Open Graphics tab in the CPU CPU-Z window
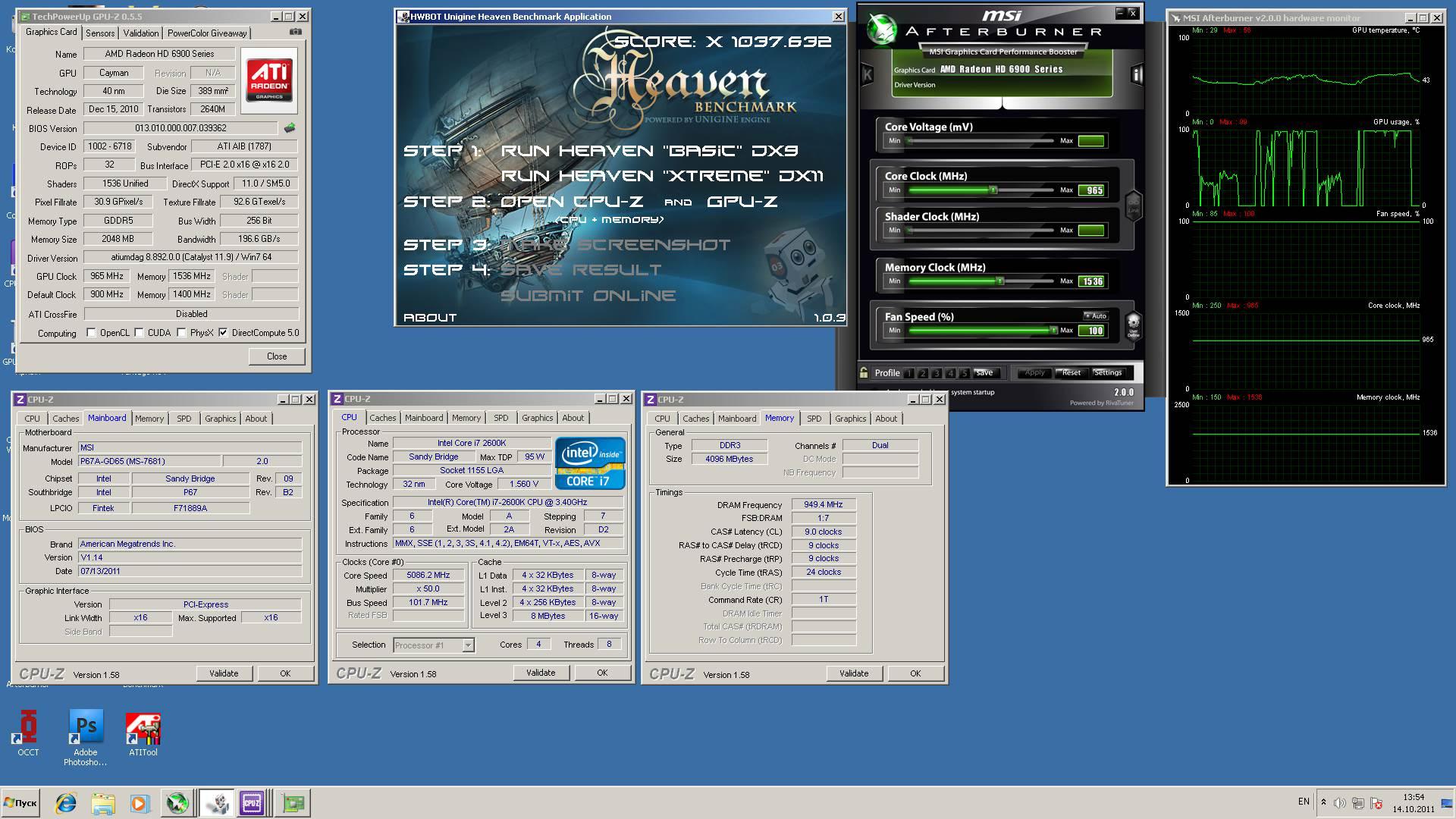Screen dimensions: 1456x819 [537, 418]
